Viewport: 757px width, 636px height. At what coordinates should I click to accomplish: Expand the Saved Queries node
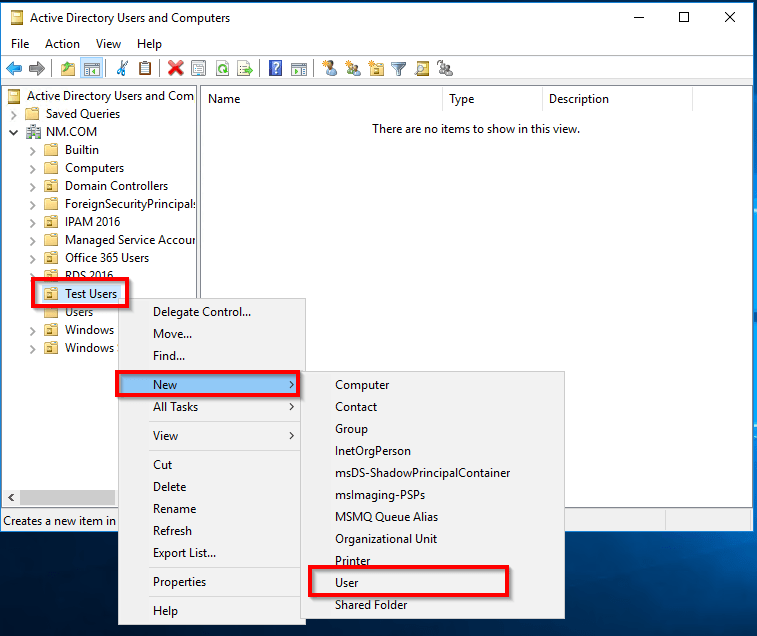pyautogui.click(x=14, y=114)
